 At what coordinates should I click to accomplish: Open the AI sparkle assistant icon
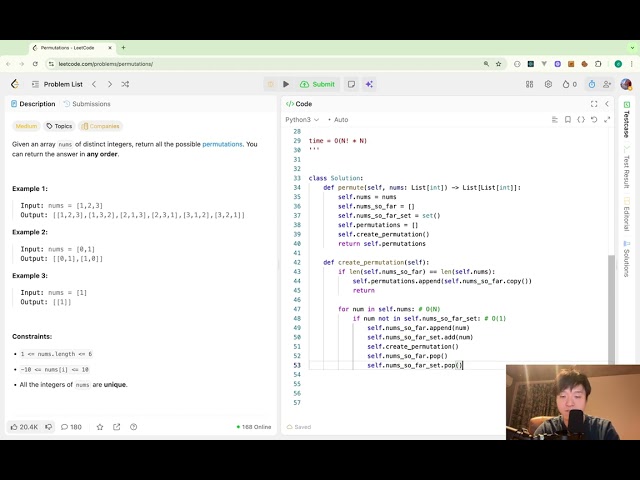(x=369, y=84)
